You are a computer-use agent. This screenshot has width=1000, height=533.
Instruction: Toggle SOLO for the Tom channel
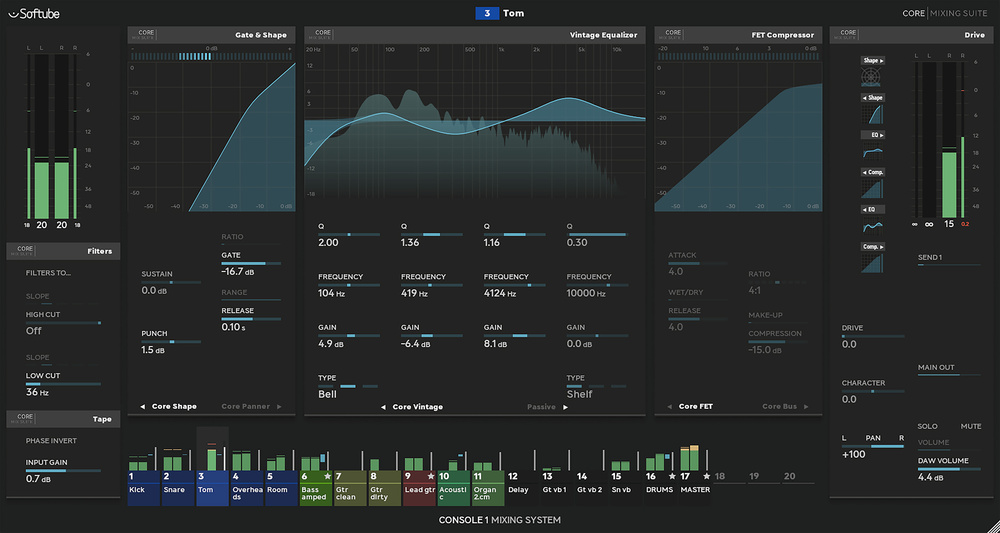click(x=927, y=426)
